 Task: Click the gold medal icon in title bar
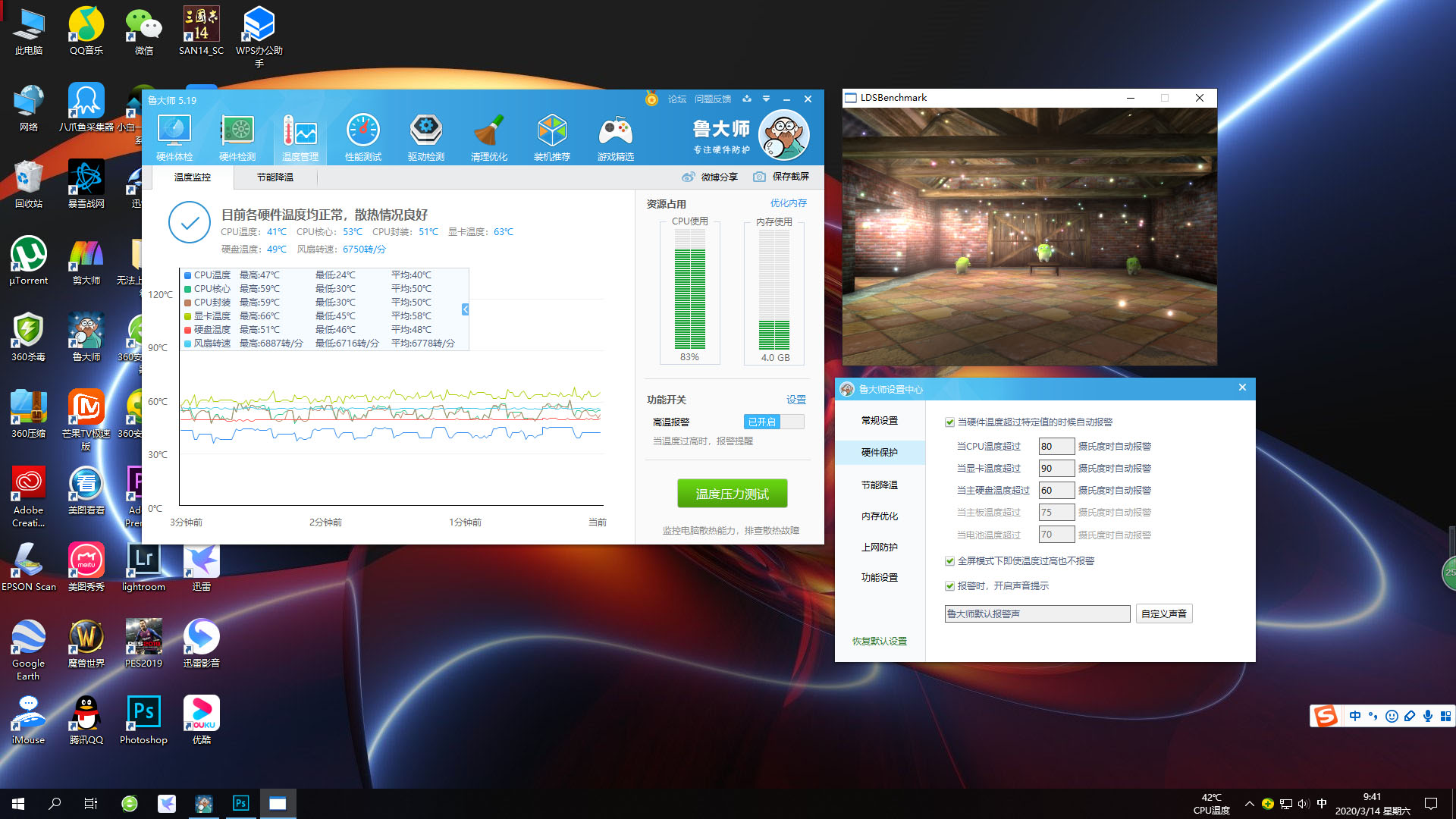click(651, 99)
